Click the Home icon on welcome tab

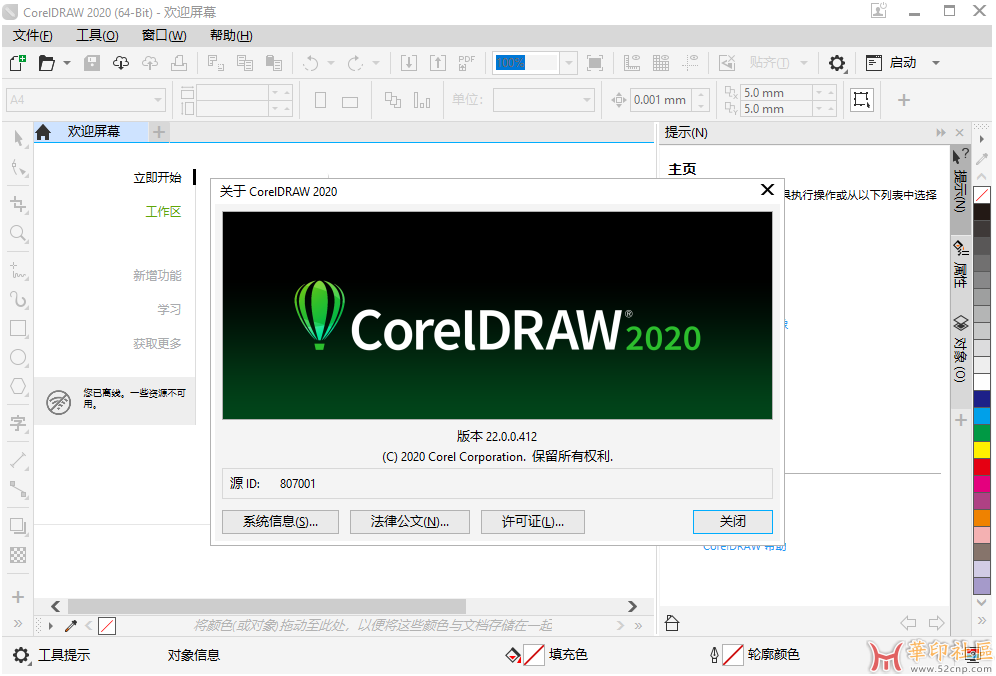click(x=43, y=132)
